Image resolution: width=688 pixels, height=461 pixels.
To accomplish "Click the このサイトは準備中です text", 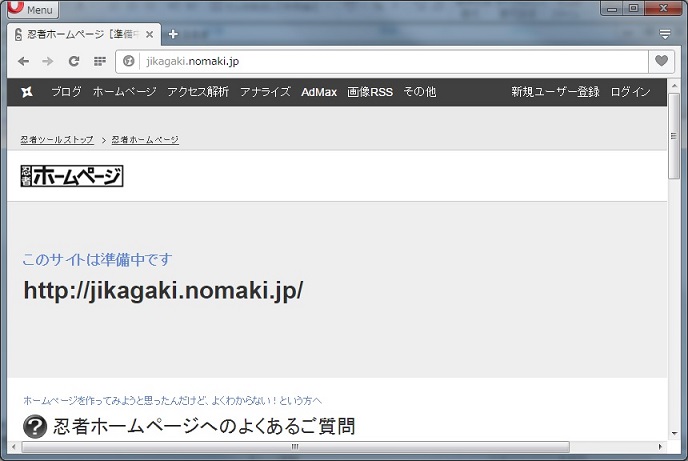I will coord(97,260).
